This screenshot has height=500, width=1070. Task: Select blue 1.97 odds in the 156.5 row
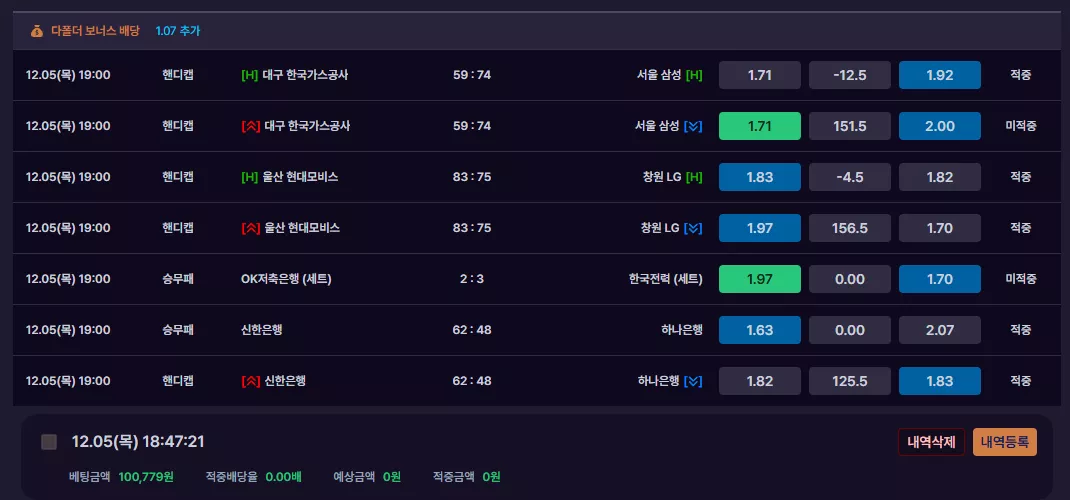click(760, 228)
